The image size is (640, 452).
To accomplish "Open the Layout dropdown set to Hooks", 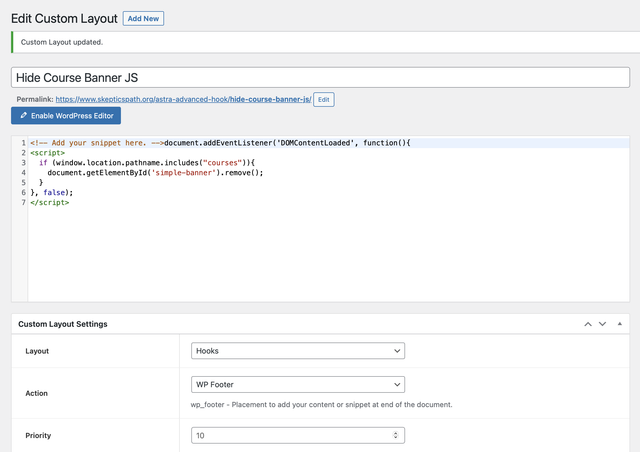I will (x=298, y=351).
